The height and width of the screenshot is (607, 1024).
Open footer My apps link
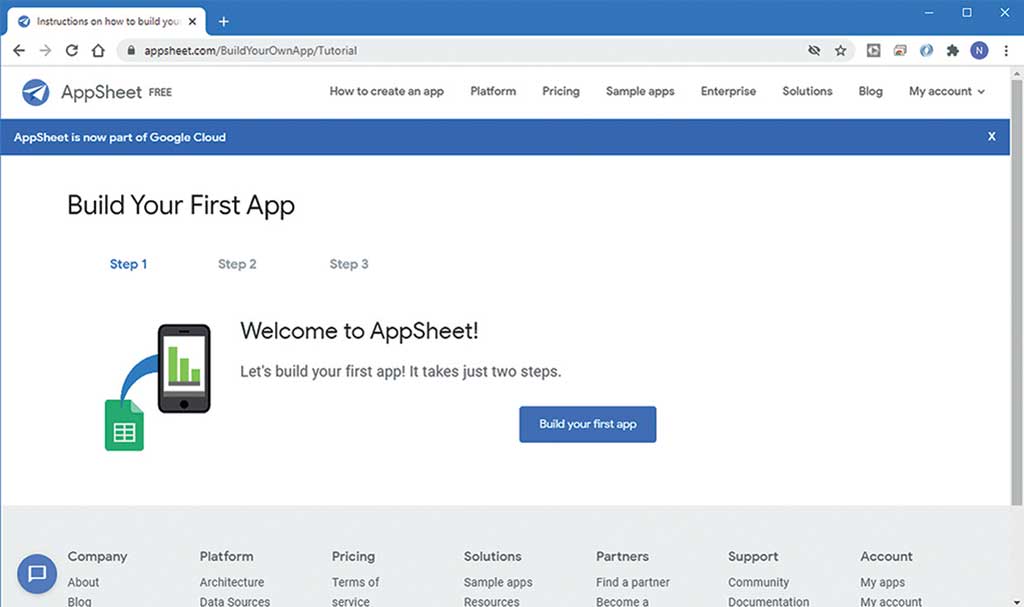pos(882,582)
